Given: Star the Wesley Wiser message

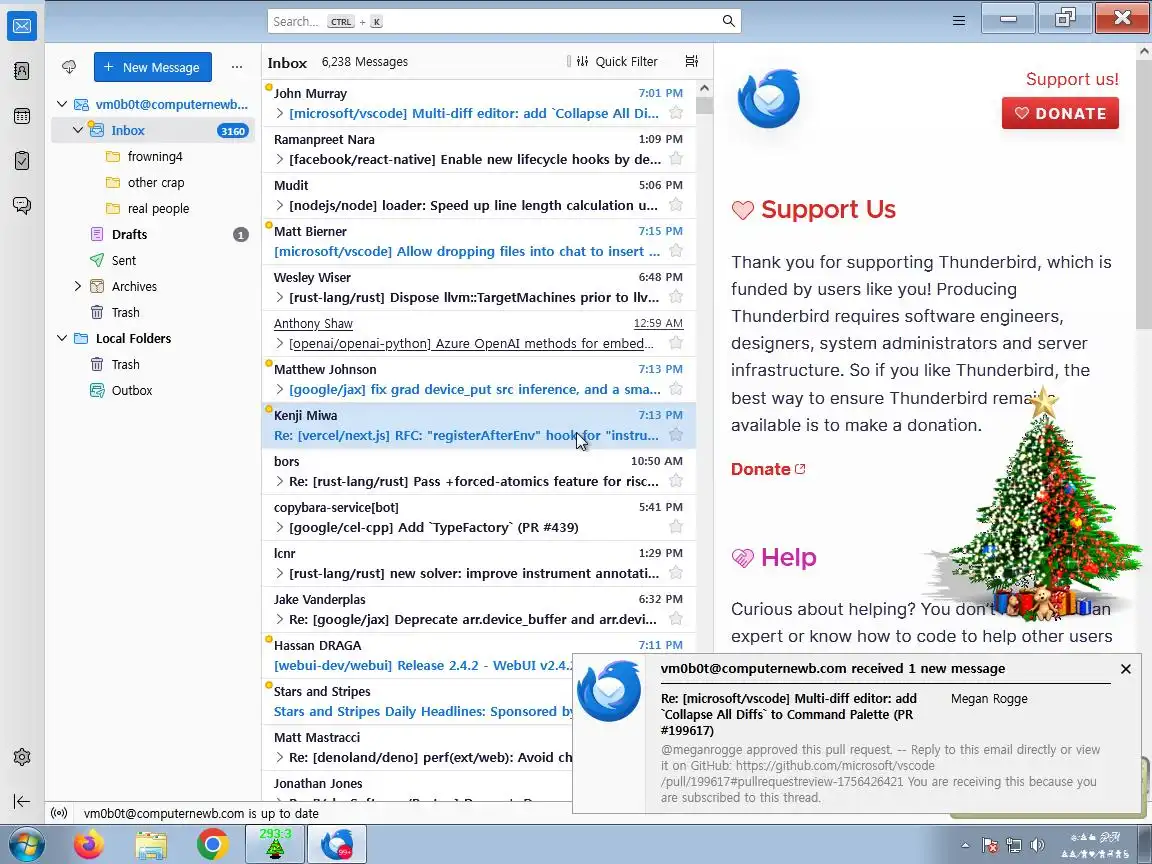Looking at the screenshot, I should [x=676, y=297].
